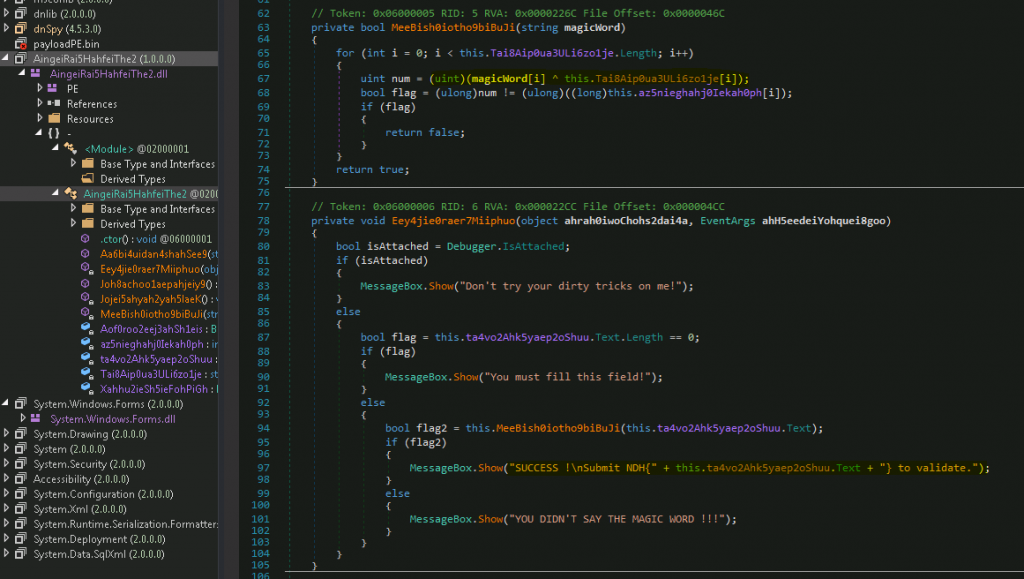Expand the Derived Types node

[74, 223]
